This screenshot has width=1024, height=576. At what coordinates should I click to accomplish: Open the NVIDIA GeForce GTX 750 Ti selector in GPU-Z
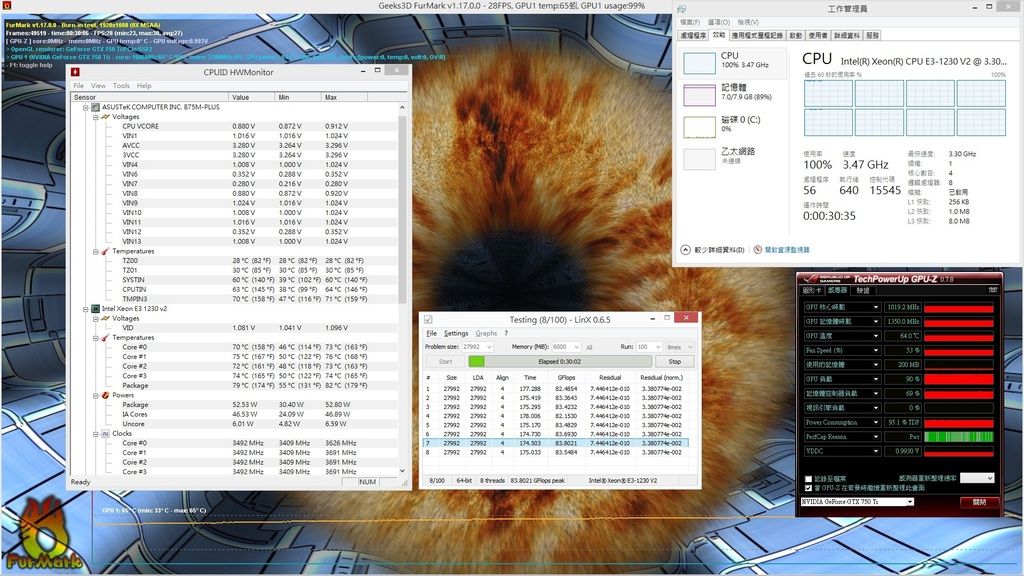click(x=857, y=502)
